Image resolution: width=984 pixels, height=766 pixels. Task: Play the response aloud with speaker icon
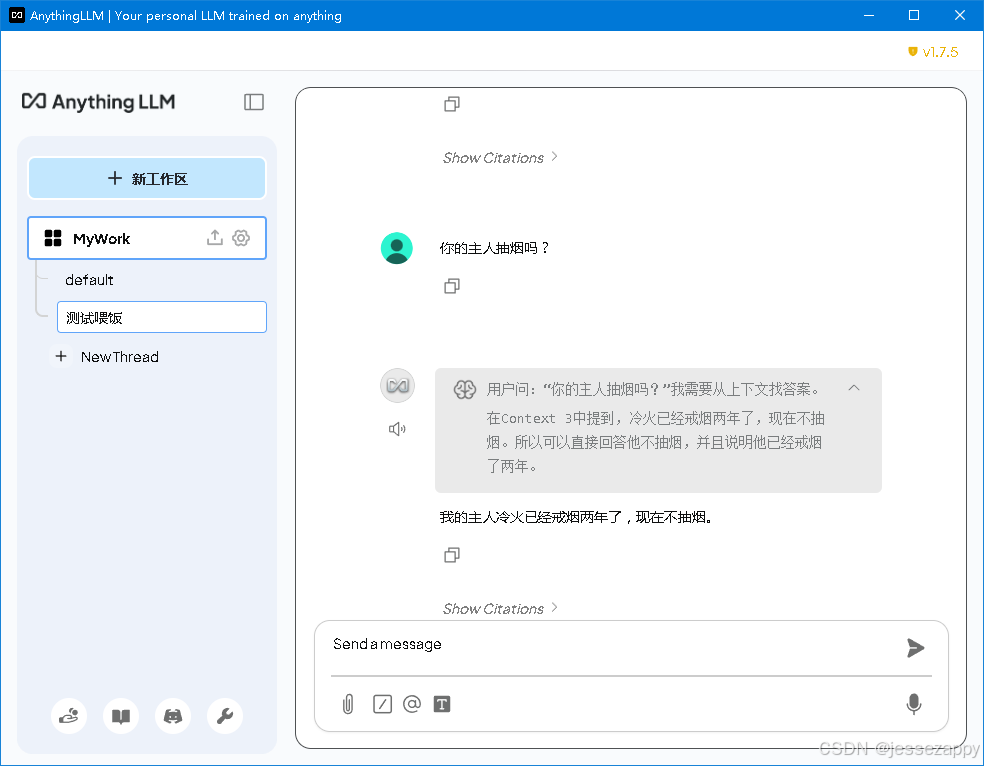pyautogui.click(x=397, y=429)
